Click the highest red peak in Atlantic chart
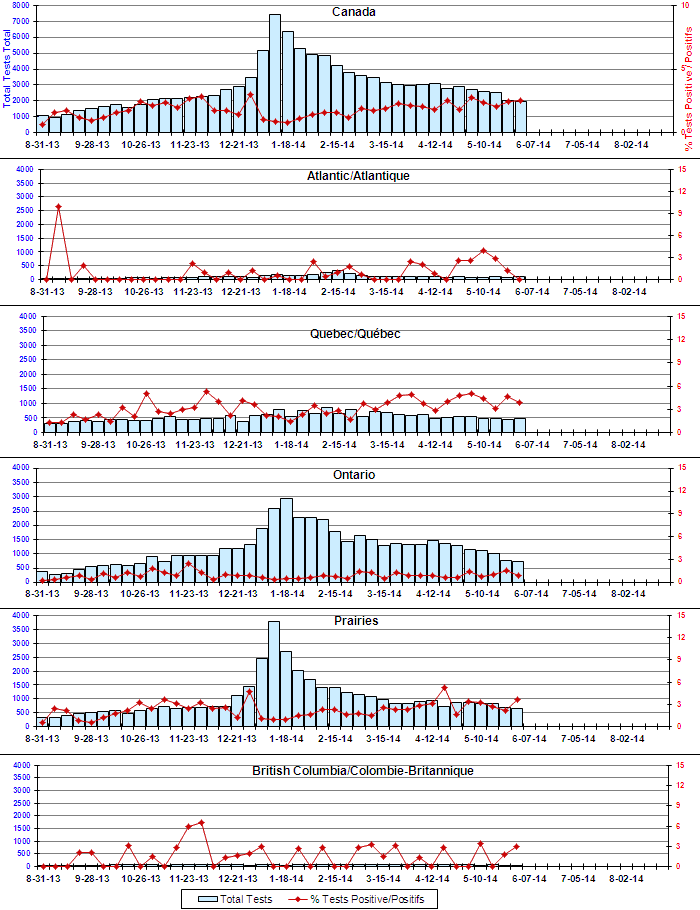This screenshot has width=700, height=910. coord(59,206)
